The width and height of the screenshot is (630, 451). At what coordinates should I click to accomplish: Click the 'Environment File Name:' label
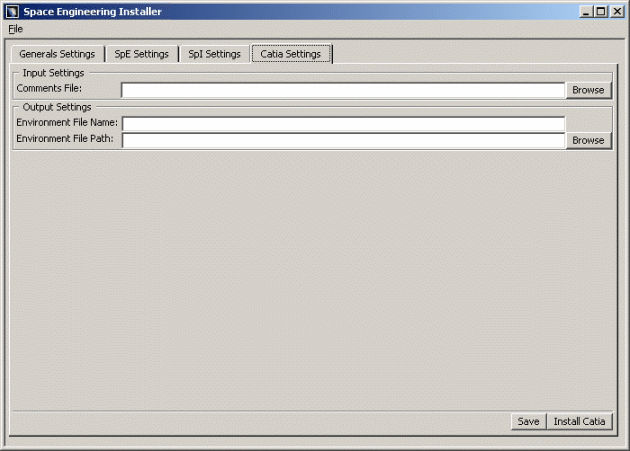[67, 122]
